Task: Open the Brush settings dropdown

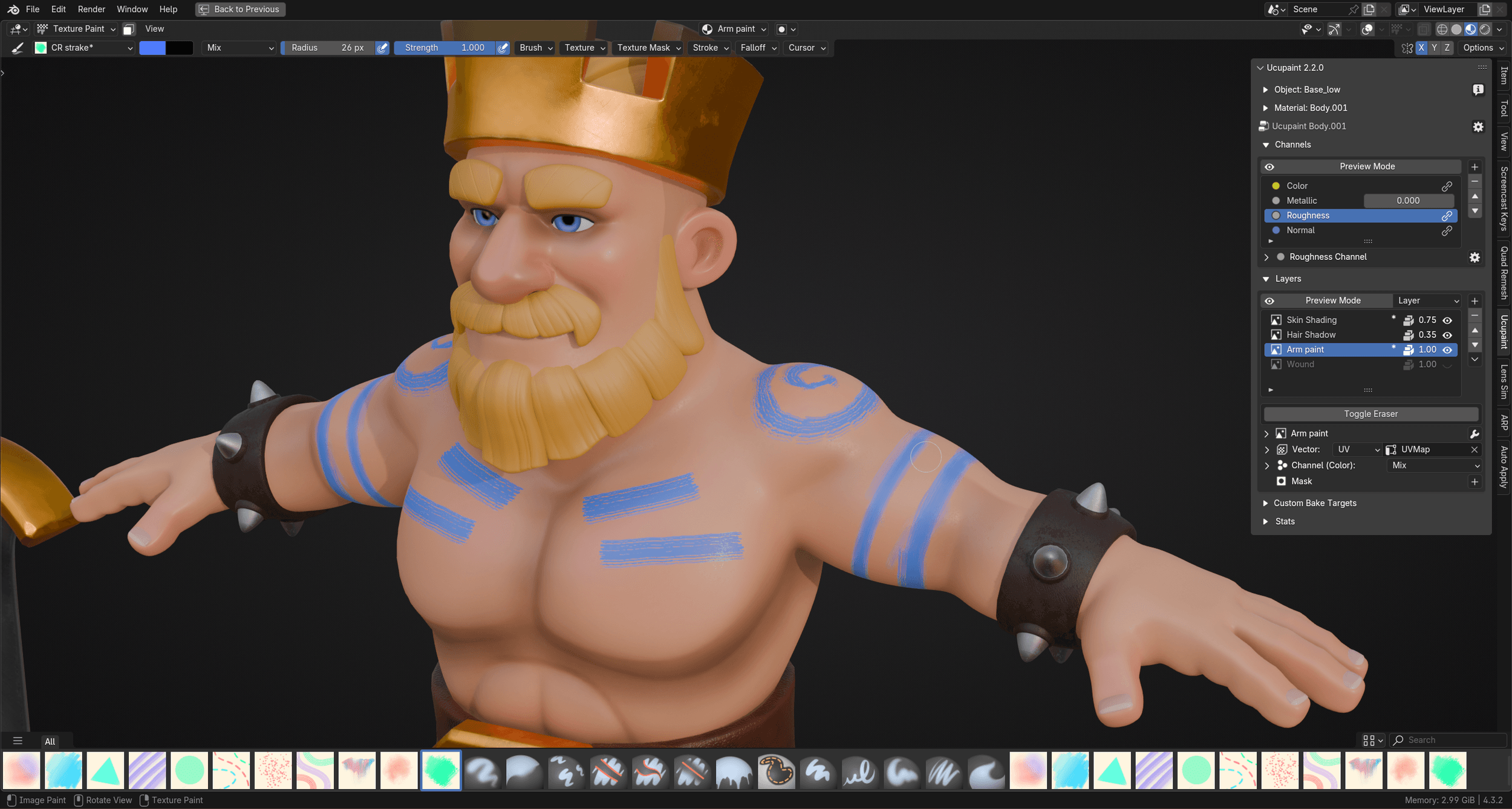Action: click(535, 48)
